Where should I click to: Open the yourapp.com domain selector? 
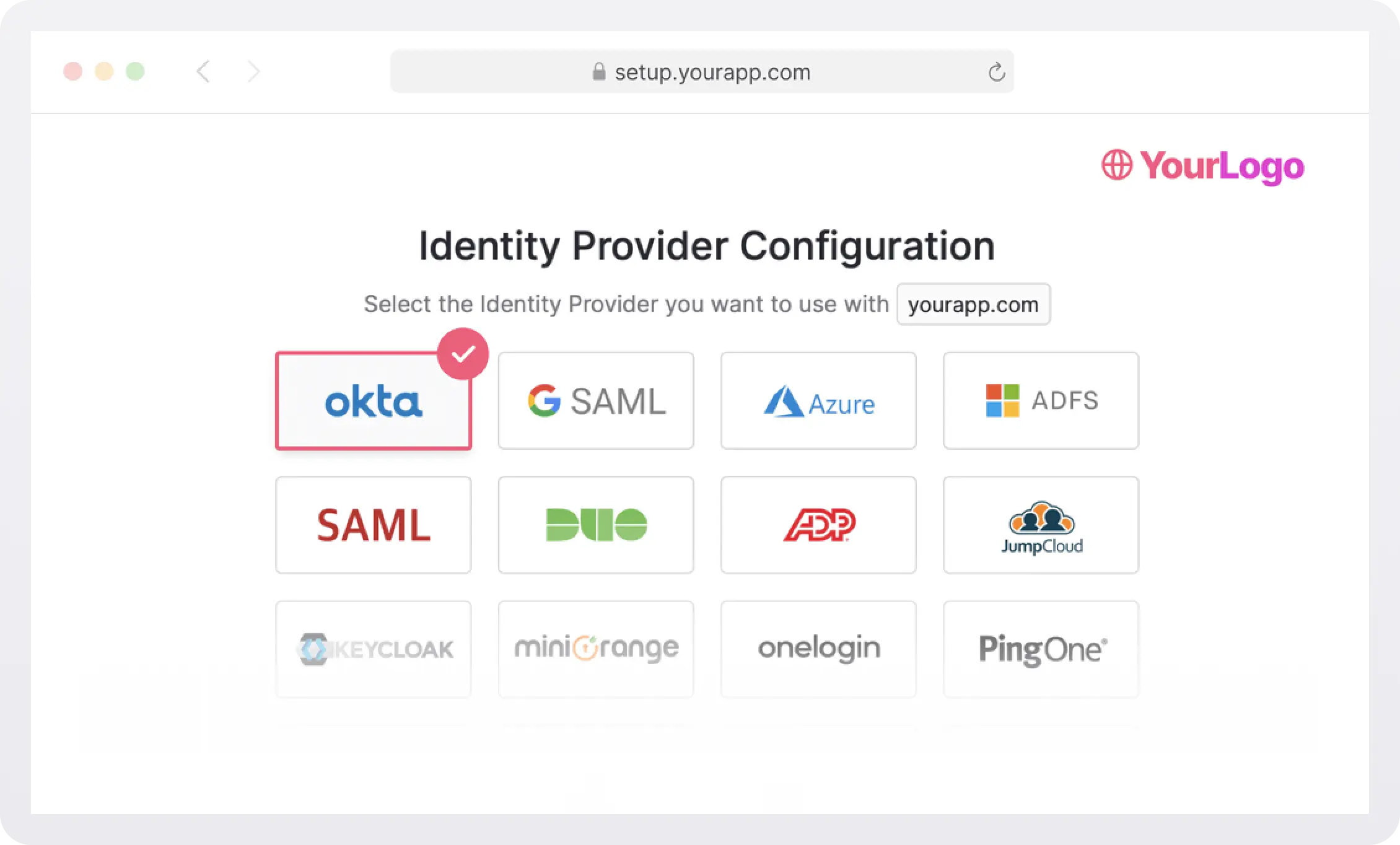coord(973,304)
